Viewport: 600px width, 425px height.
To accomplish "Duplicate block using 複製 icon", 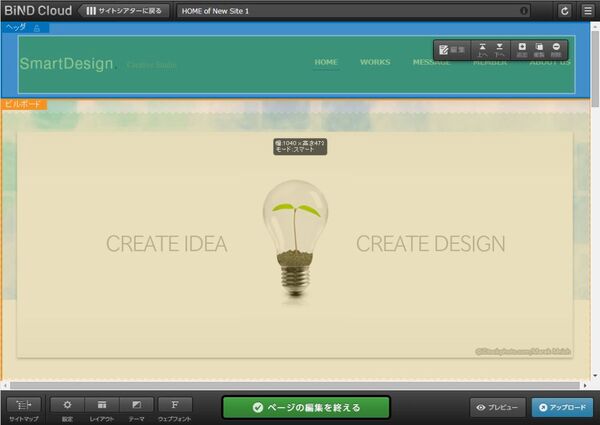I will coord(538,49).
